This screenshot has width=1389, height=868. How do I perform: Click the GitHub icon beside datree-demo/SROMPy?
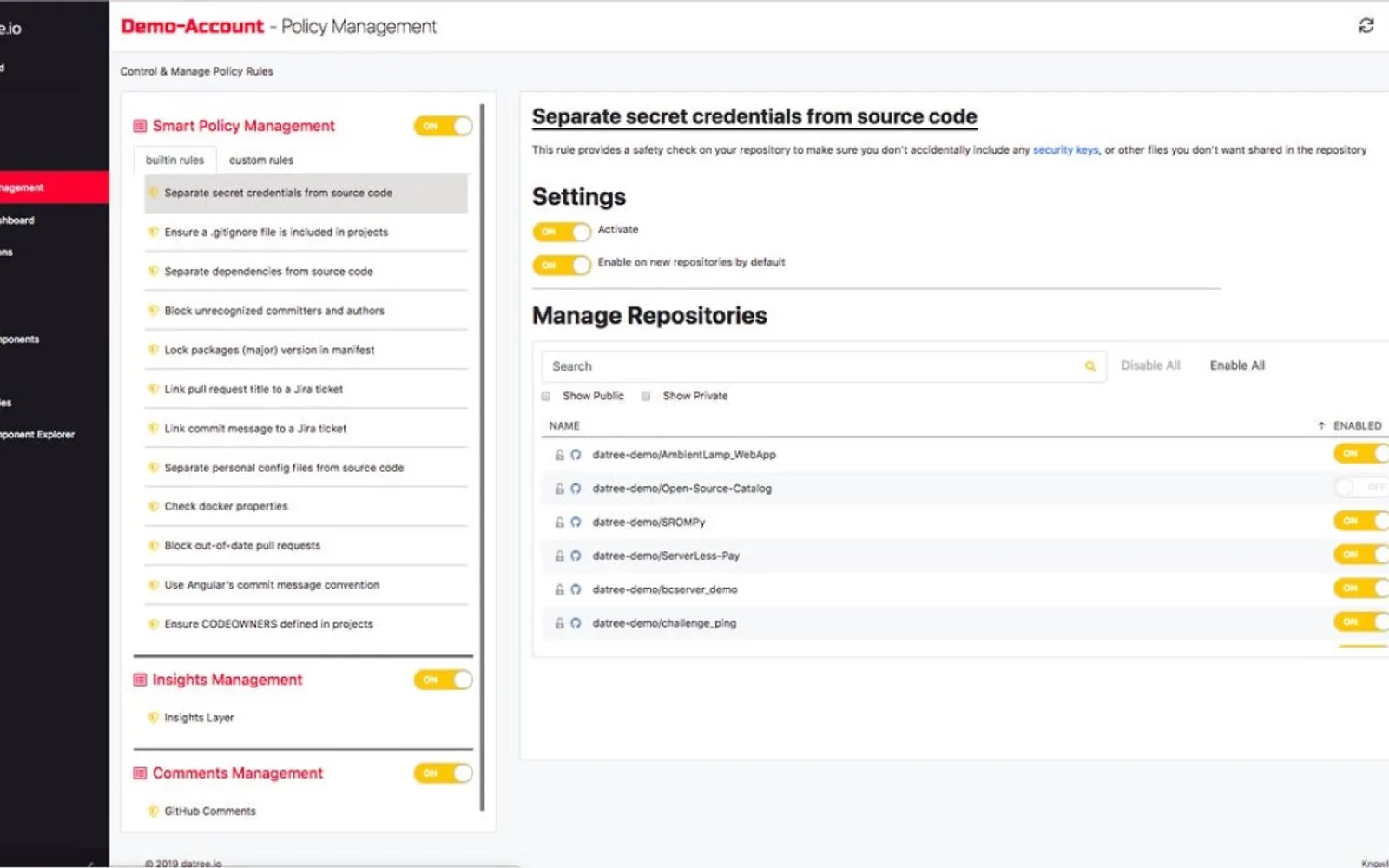576,523
